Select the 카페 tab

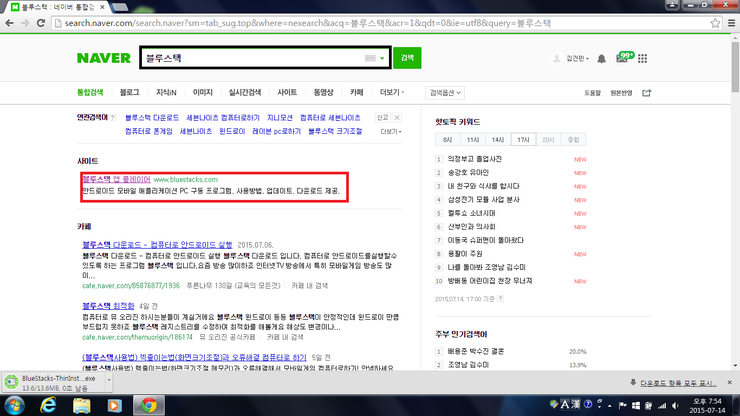pos(356,93)
